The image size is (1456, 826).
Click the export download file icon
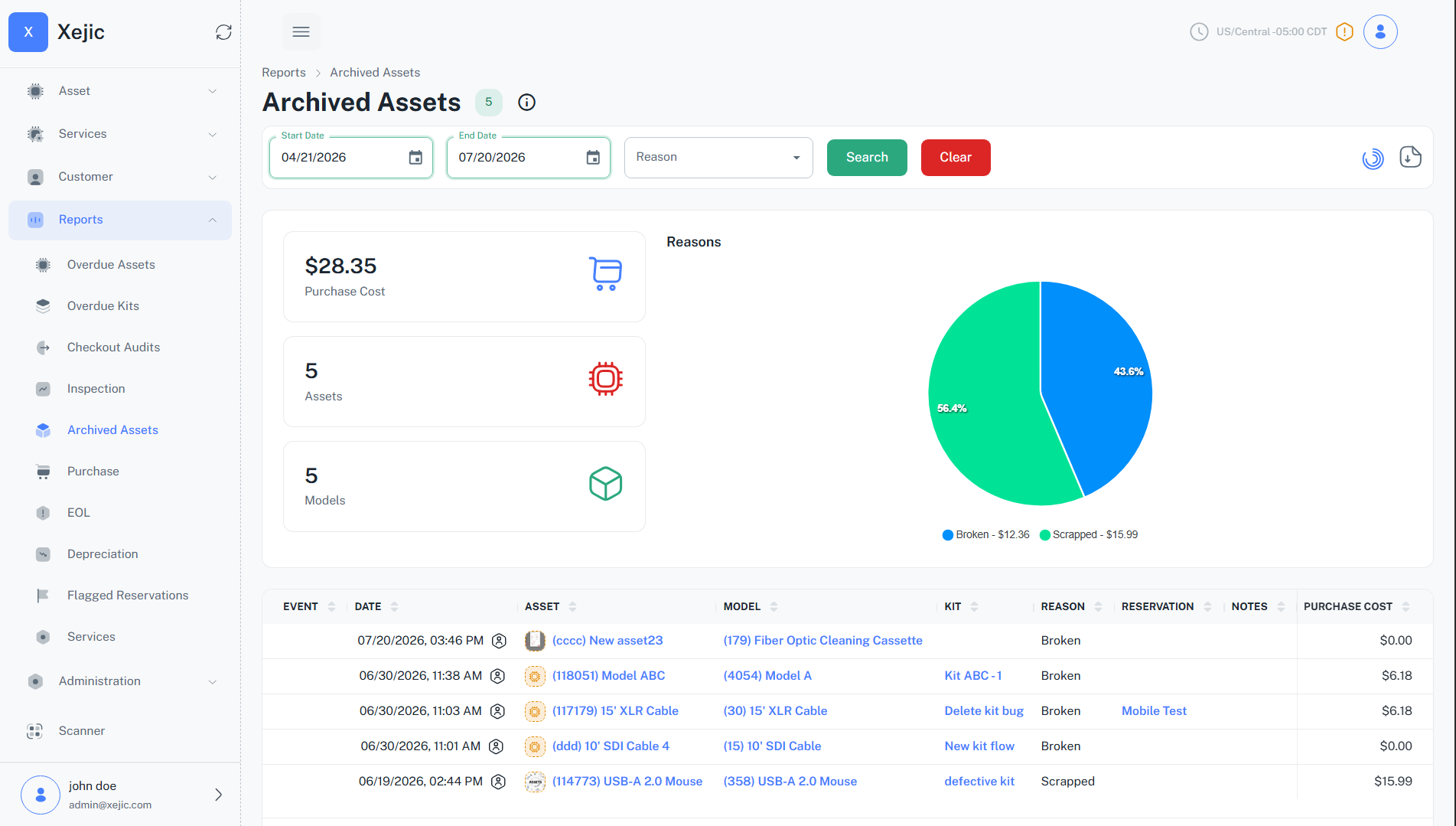1410,157
